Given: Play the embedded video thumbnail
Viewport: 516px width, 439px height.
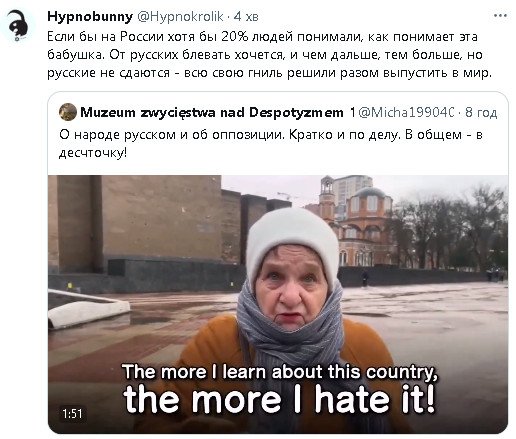Looking at the screenshot, I should (x=278, y=304).
